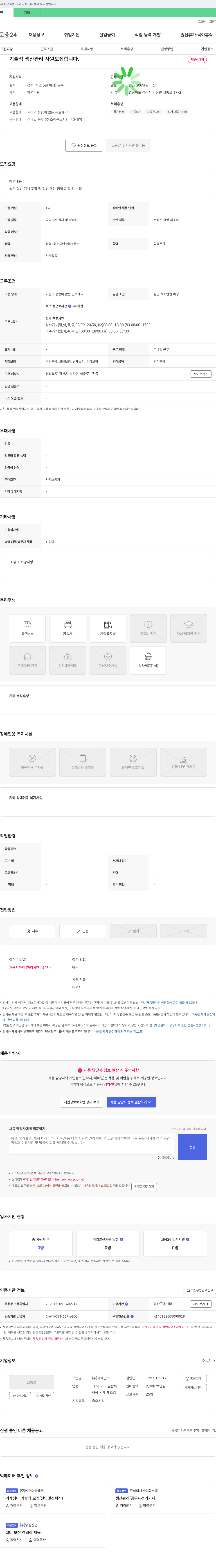216x1568 pixels.
Task: Open the 실업급여 main menu
Action: tap(107, 35)
